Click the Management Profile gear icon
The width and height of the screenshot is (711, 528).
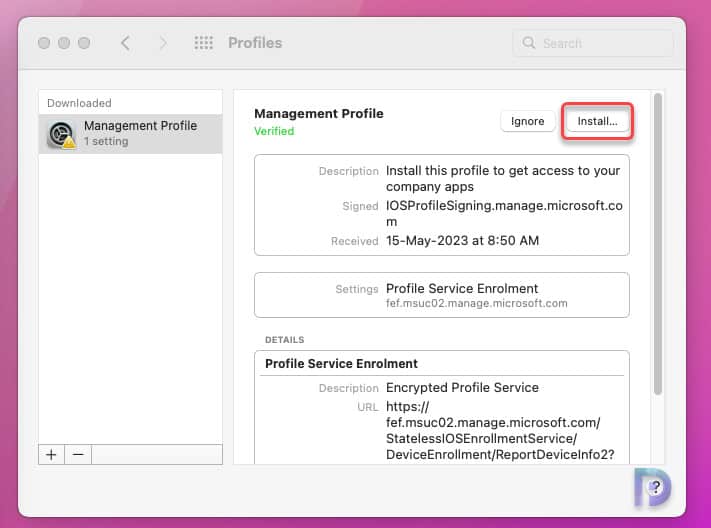(62, 135)
